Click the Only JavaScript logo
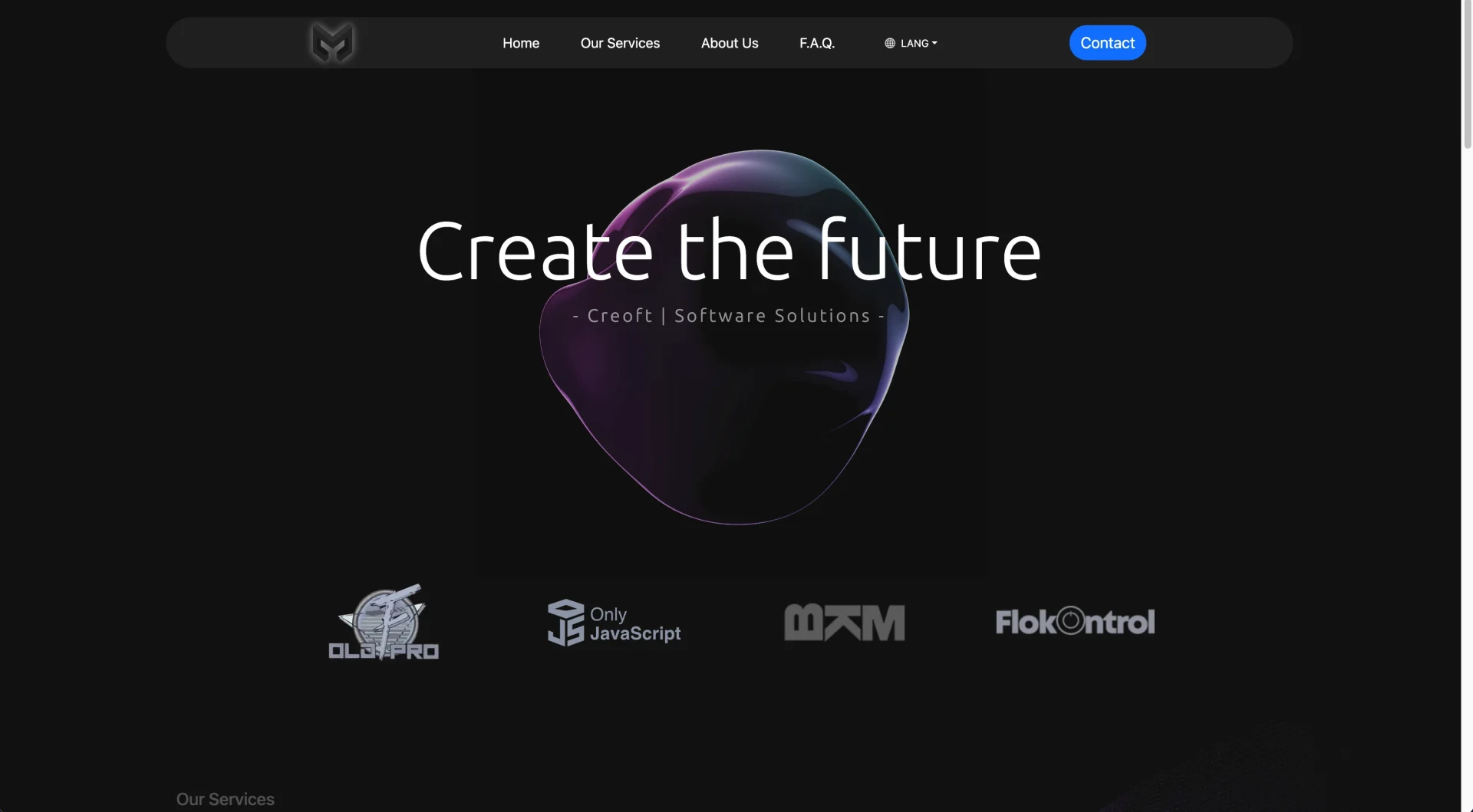This screenshot has height=812, width=1473. (614, 623)
